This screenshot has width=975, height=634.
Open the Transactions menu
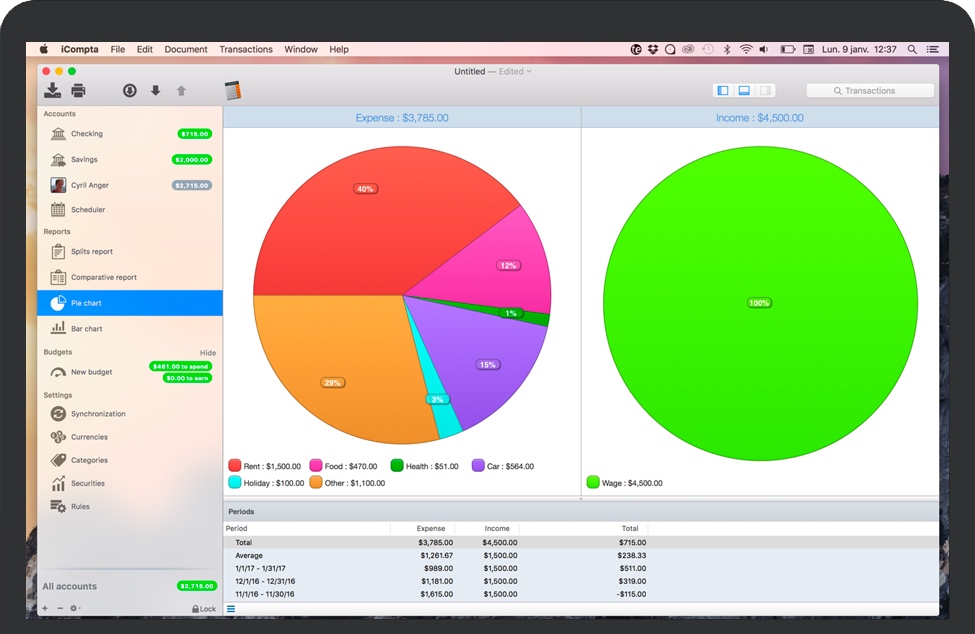246,49
